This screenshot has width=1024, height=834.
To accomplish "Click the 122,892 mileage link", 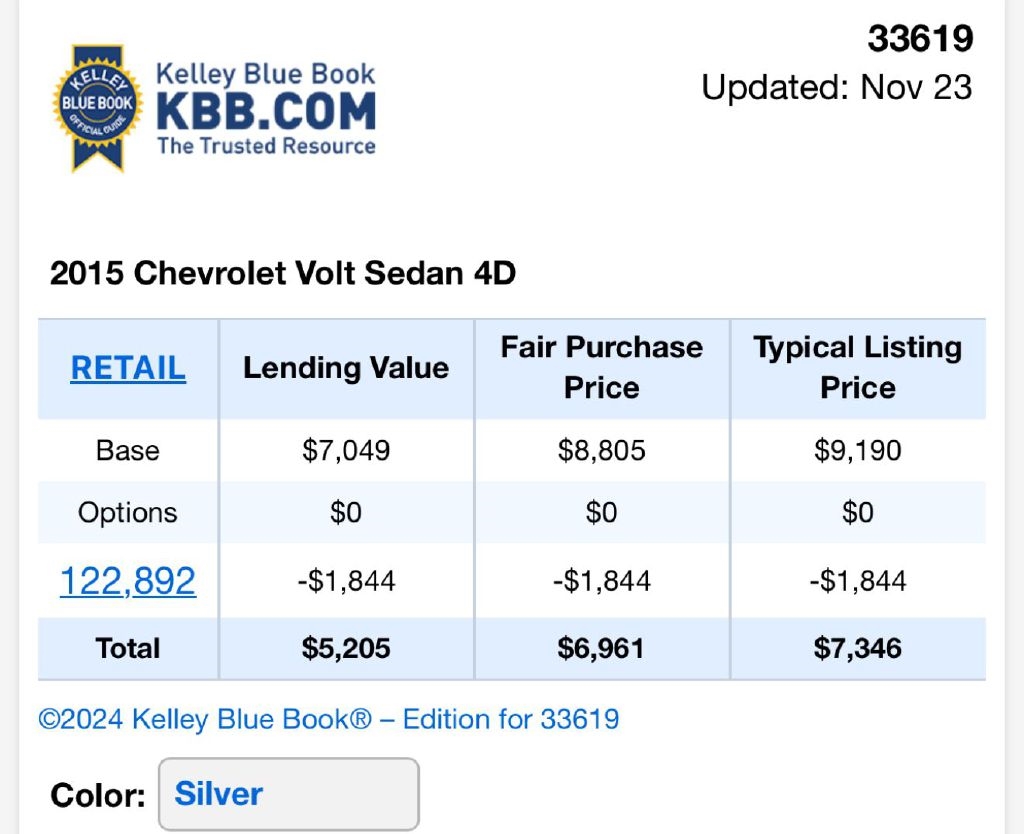I will click(x=128, y=580).
